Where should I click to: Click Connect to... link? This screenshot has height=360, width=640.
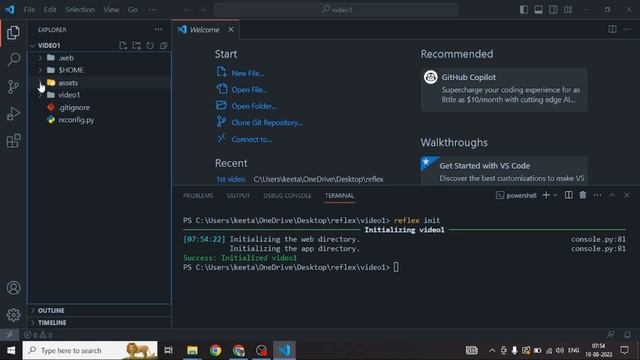click(x=251, y=139)
